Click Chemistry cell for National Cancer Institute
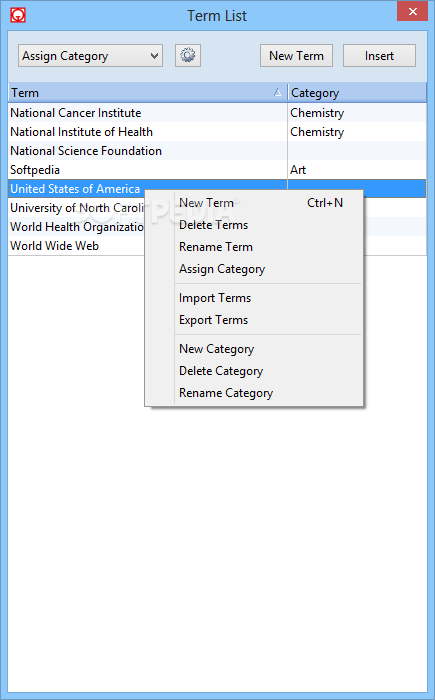 (357, 113)
